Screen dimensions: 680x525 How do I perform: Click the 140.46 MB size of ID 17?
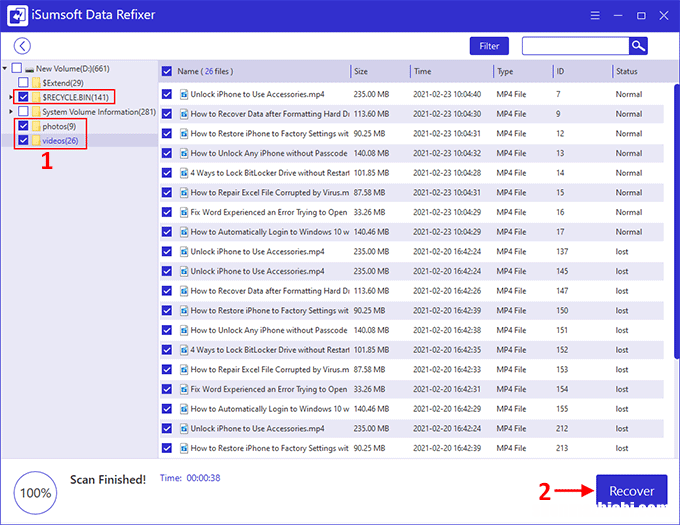(371, 232)
